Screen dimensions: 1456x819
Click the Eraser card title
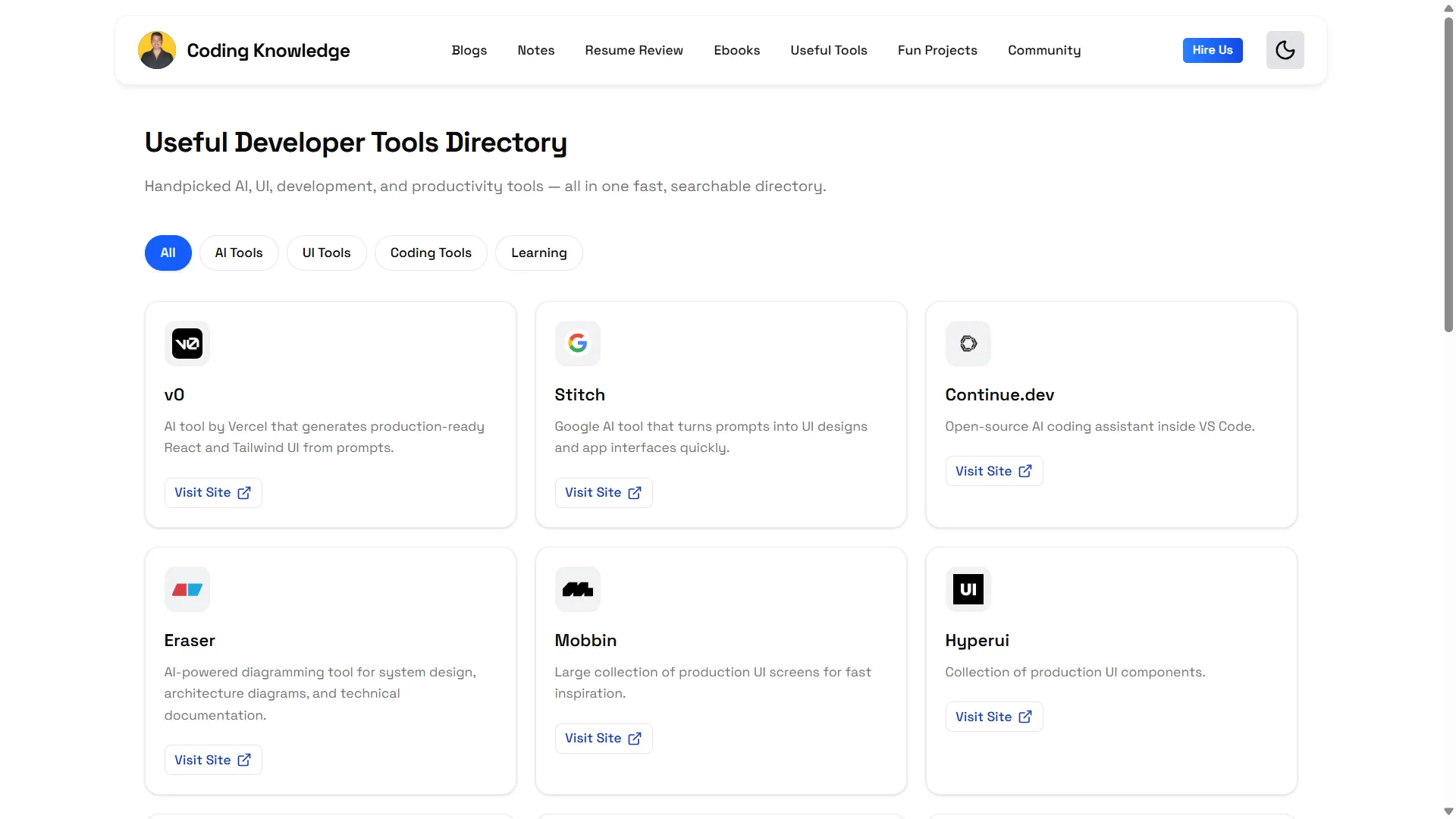(x=190, y=640)
